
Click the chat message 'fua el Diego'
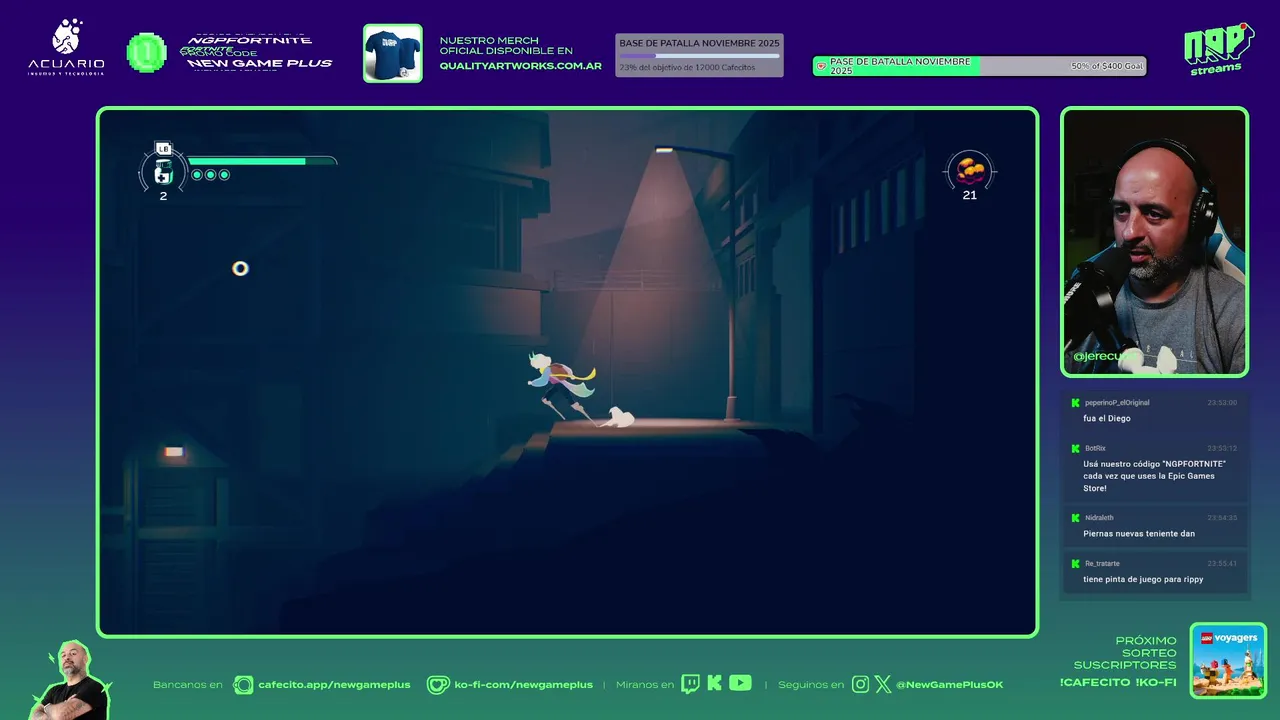click(1107, 418)
